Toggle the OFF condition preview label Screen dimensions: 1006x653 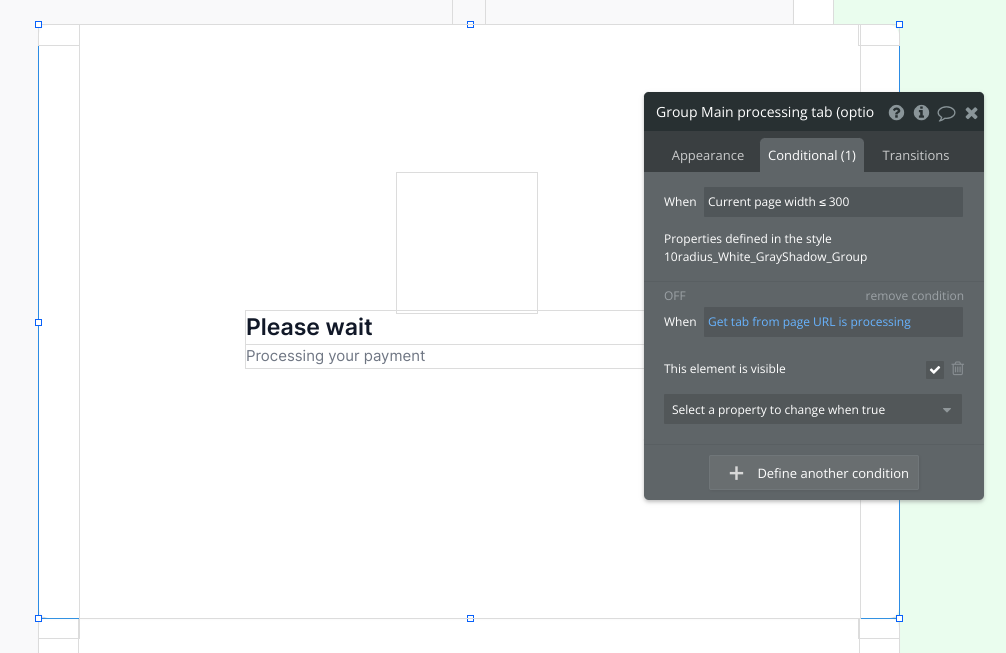(x=675, y=296)
